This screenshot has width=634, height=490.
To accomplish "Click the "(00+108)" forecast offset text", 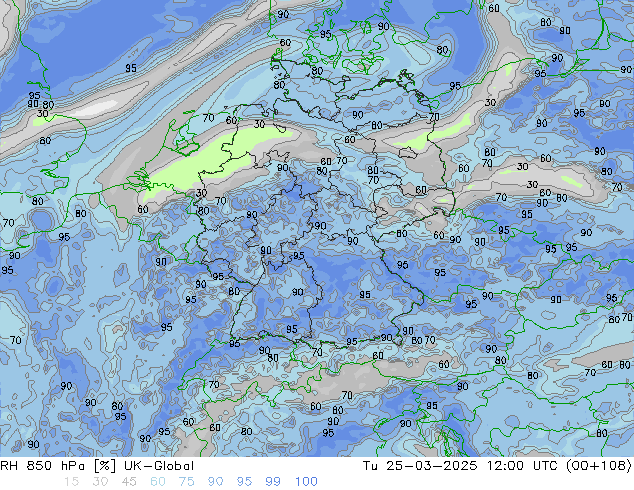I will (x=600, y=466).
